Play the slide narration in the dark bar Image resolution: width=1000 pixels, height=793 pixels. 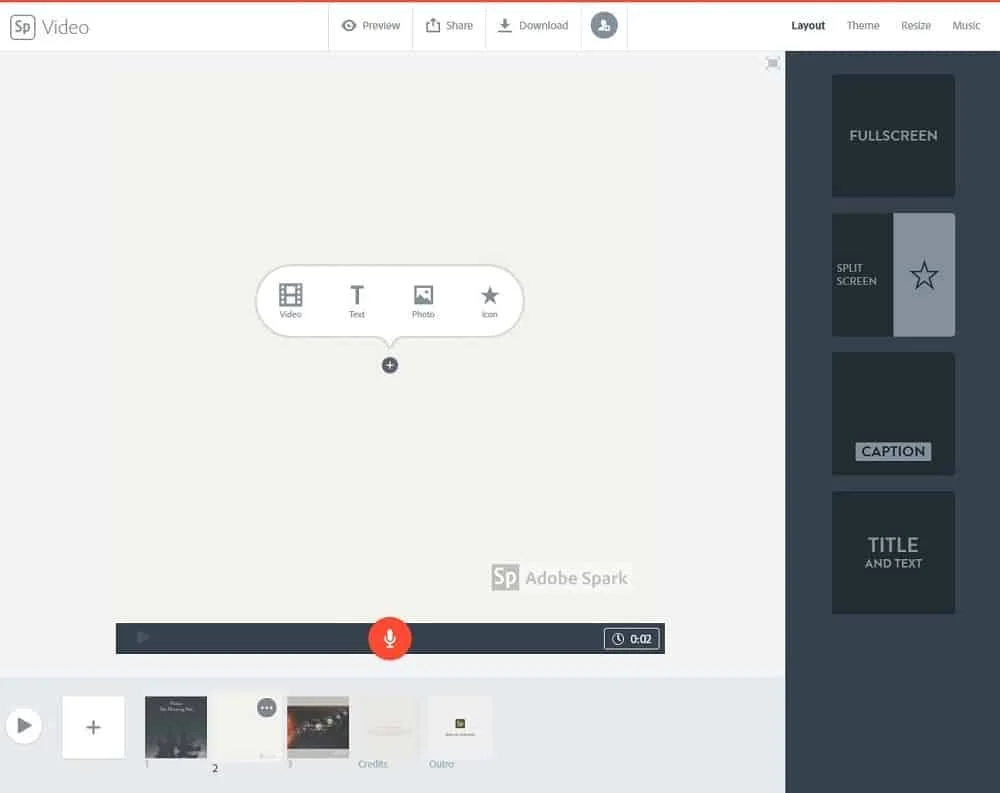pyautogui.click(x=142, y=637)
